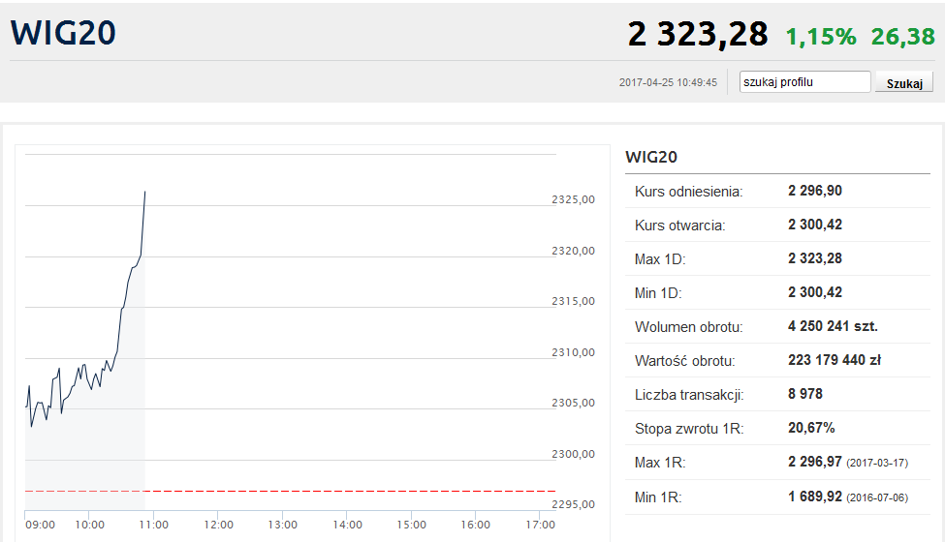The height and width of the screenshot is (542, 945).
Task: Click the 11:00 time axis label
Action: coord(154,525)
